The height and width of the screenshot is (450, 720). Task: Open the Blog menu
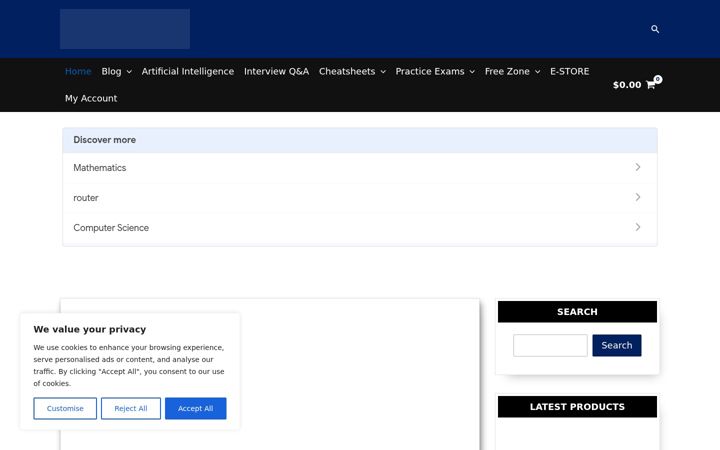tap(111, 72)
